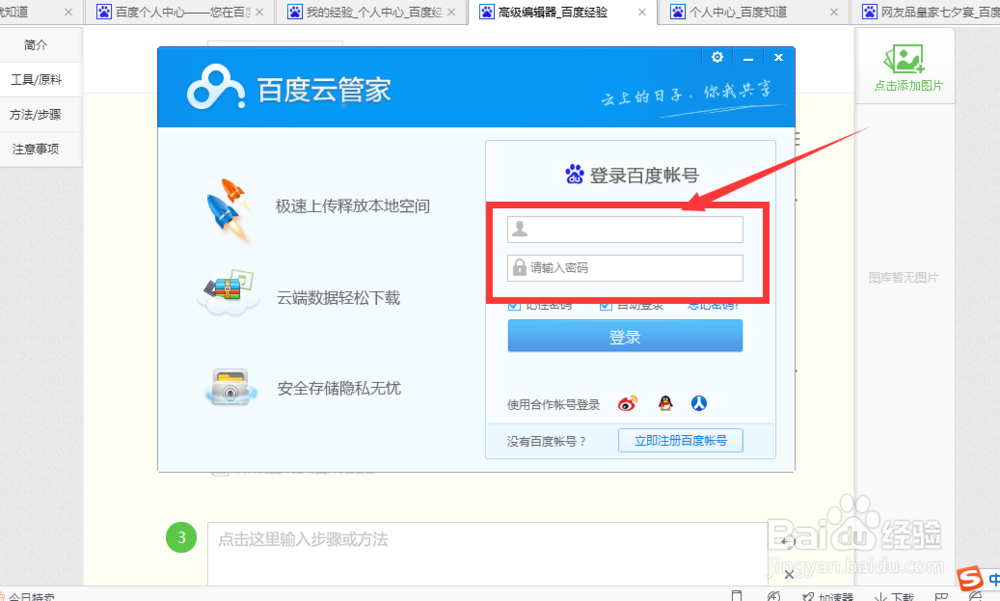This screenshot has width=1000, height=601.
Task: Click the 请输入密码 password field
Action: pyautogui.click(x=625, y=267)
